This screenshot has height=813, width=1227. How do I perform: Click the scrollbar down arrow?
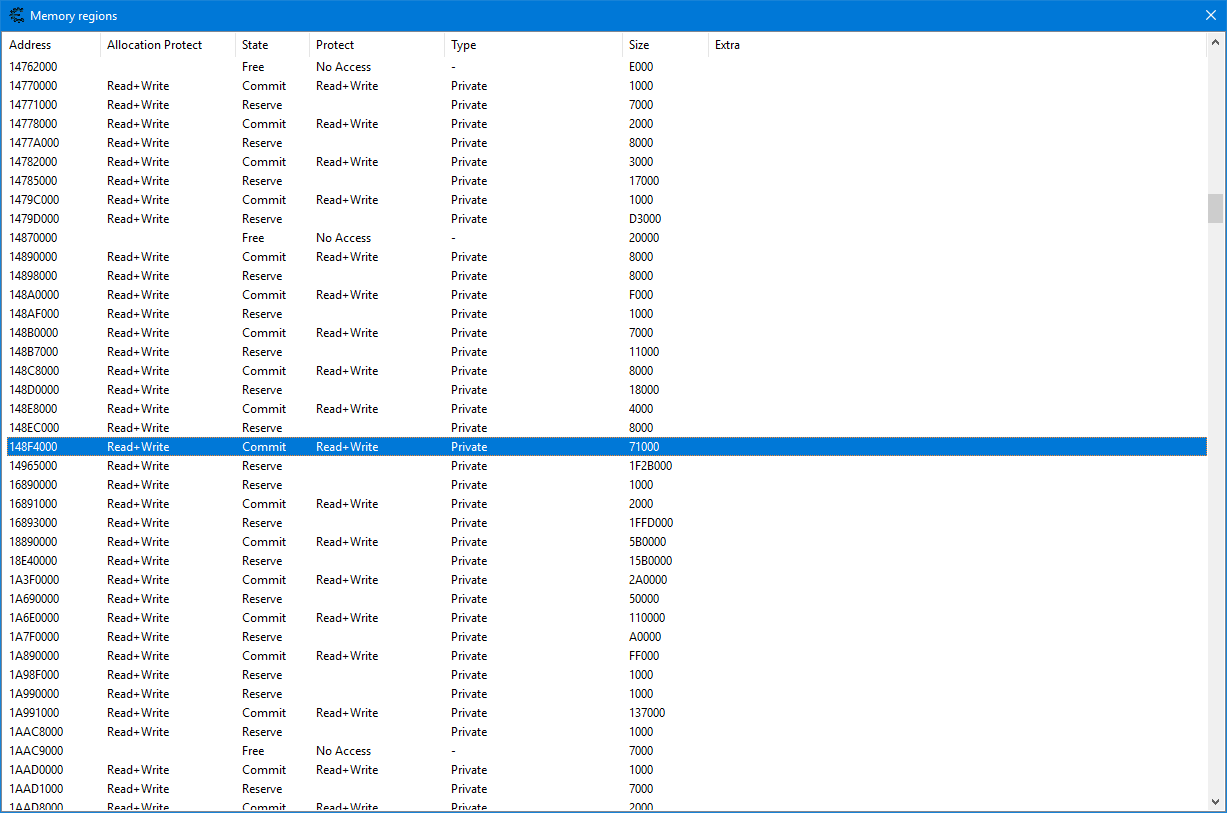1215,801
